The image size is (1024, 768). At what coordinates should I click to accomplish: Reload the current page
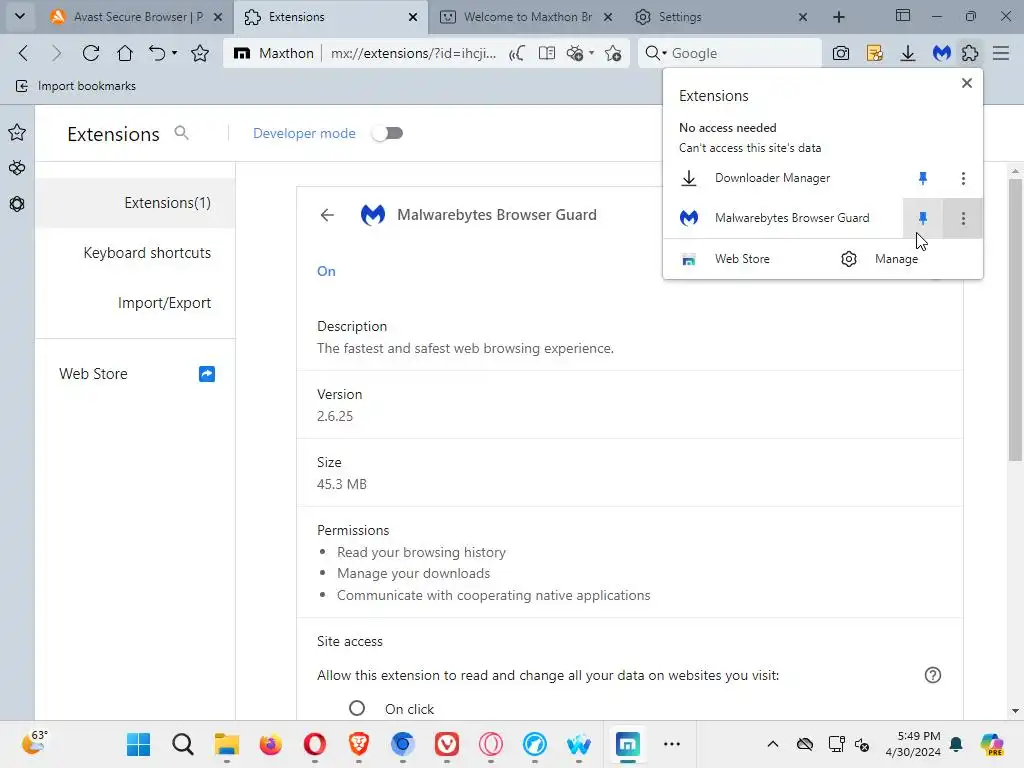(91, 53)
